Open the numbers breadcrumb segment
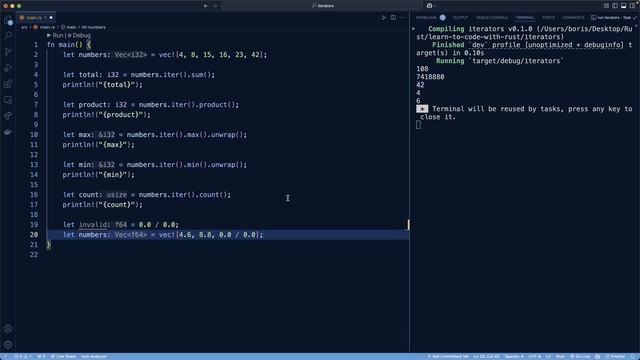Screen dimensions: 640x360 click(94, 27)
